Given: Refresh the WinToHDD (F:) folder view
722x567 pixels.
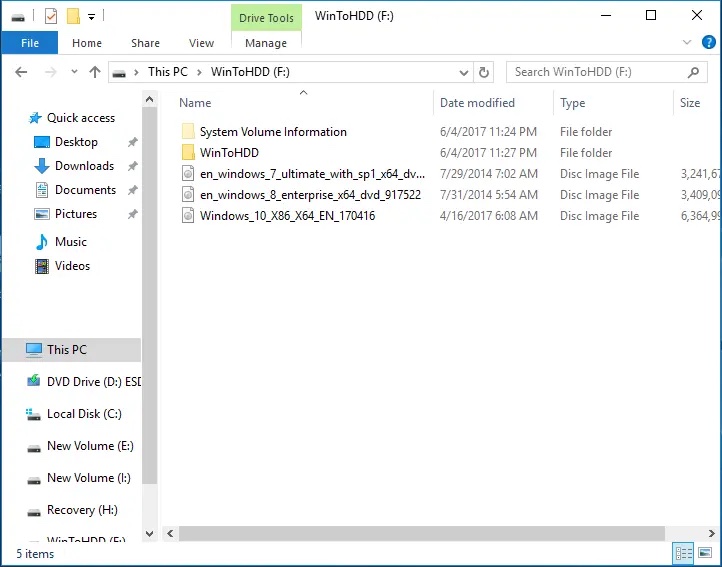Looking at the screenshot, I should pos(483,72).
